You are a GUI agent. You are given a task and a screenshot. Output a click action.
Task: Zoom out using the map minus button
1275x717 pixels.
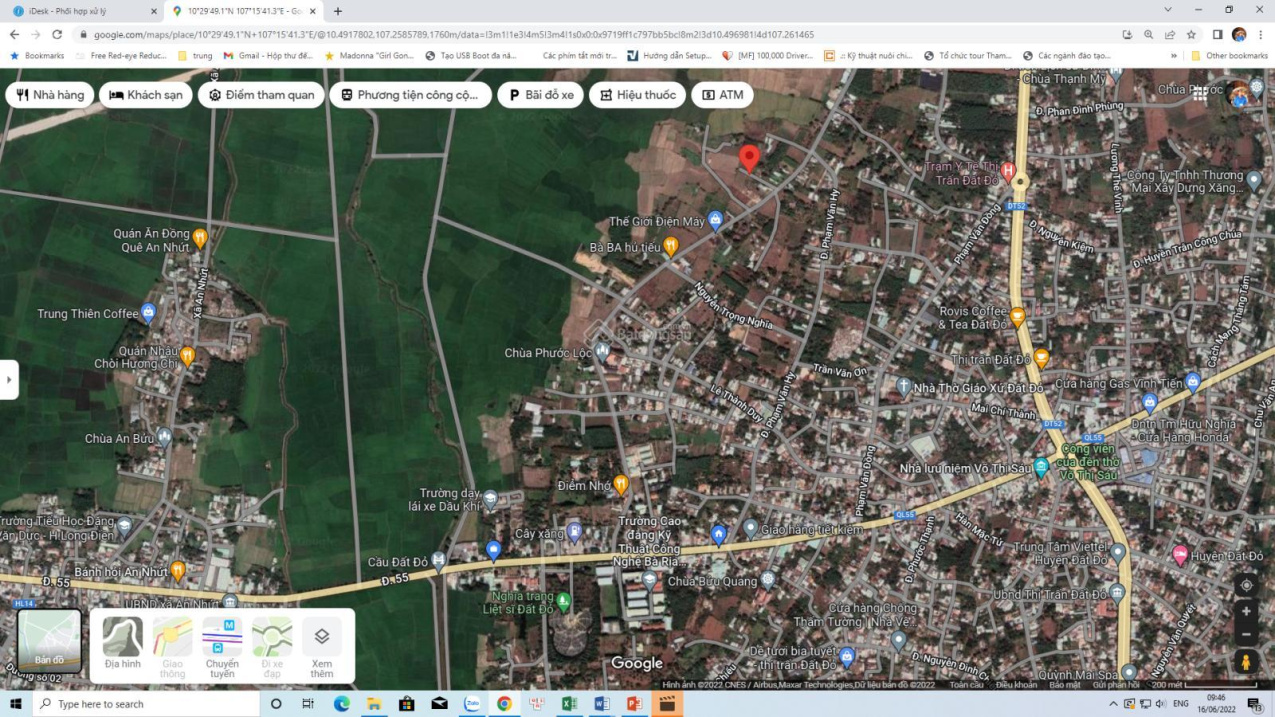[x=1246, y=635]
